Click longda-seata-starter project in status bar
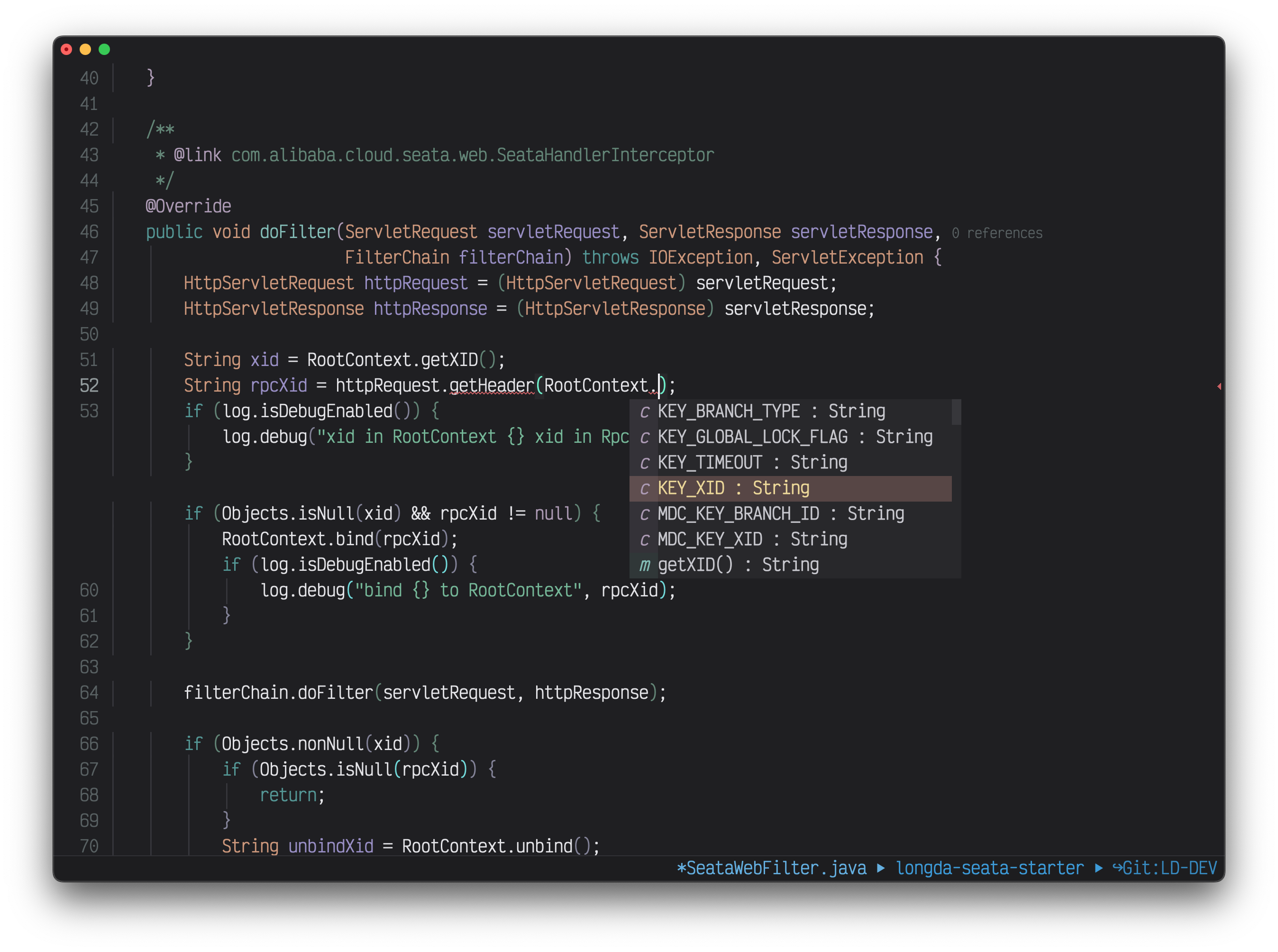Viewport: 1278px width, 952px height. pyautogui.click(x=989, y=868)
